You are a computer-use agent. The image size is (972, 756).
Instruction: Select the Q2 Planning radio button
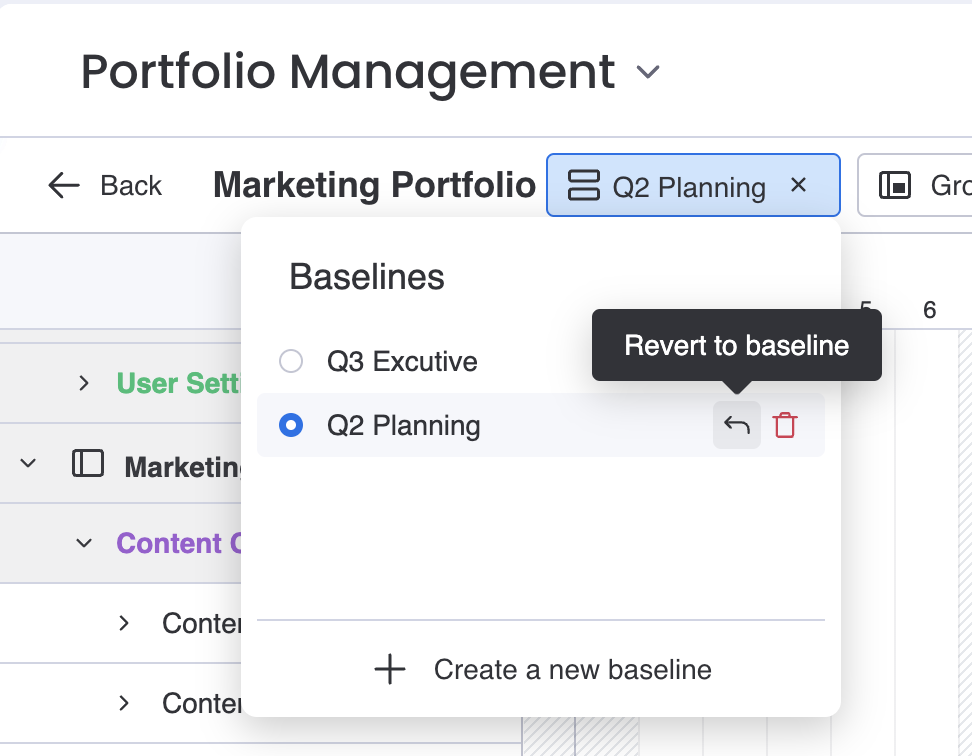[291, 426]
